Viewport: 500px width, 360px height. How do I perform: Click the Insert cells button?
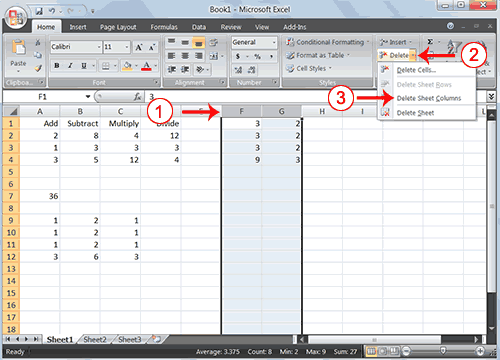[x=396, y=42]
